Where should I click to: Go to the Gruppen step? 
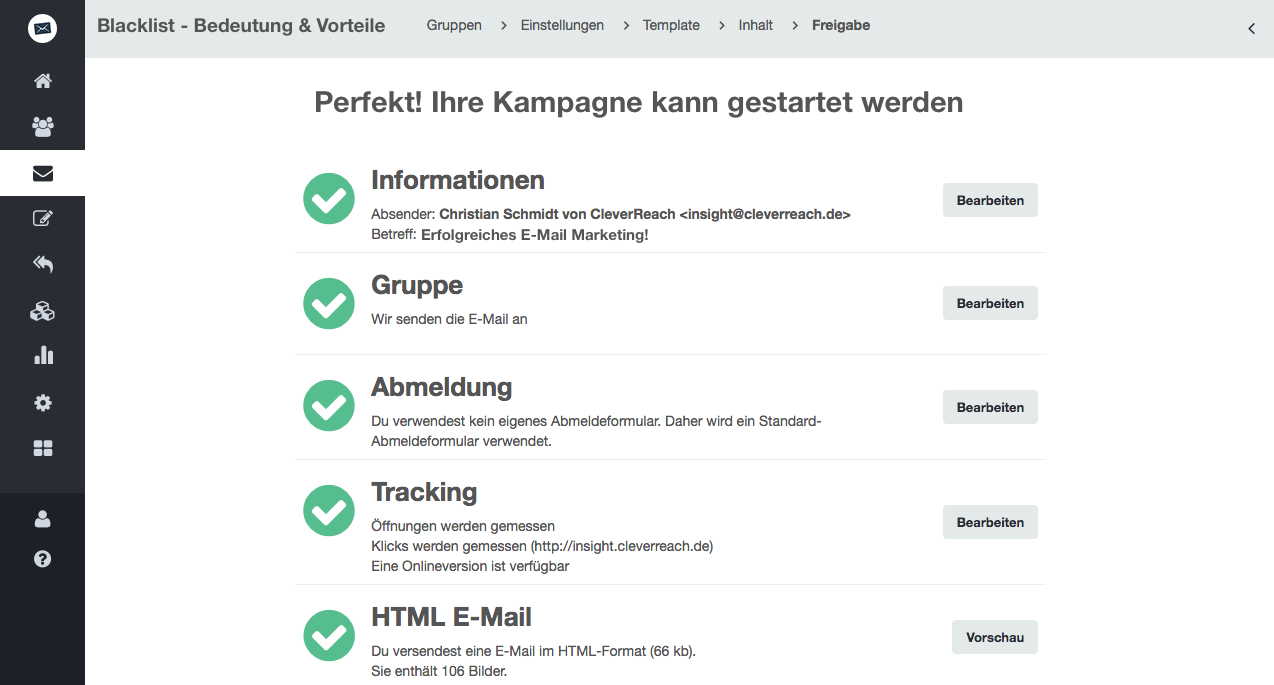454,25
